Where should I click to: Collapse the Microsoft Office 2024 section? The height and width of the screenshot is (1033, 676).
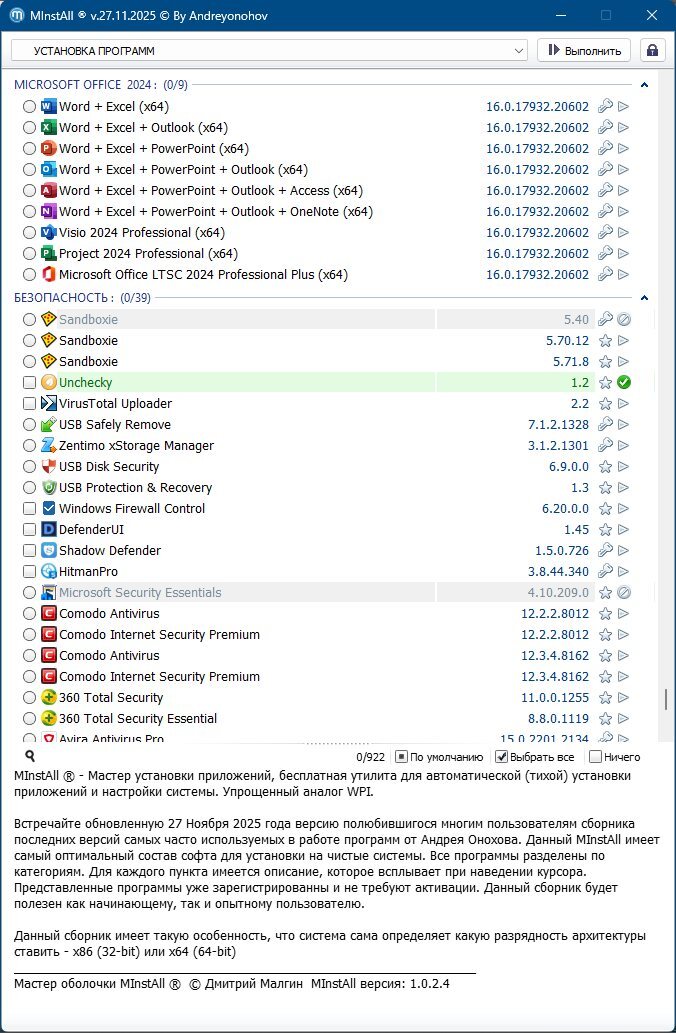[x=645, y=86]
